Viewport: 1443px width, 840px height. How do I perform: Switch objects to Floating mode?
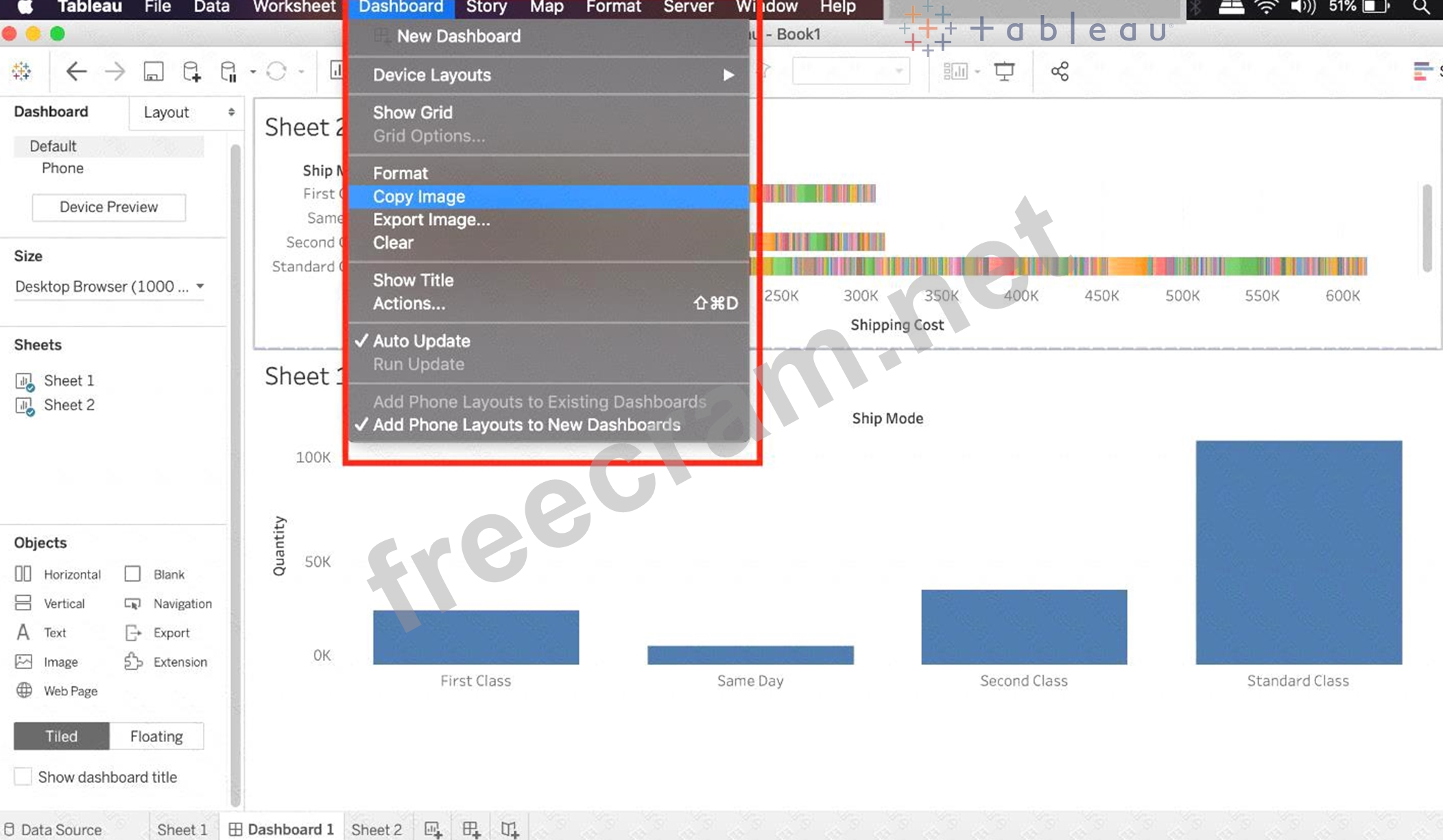(156, 736)
